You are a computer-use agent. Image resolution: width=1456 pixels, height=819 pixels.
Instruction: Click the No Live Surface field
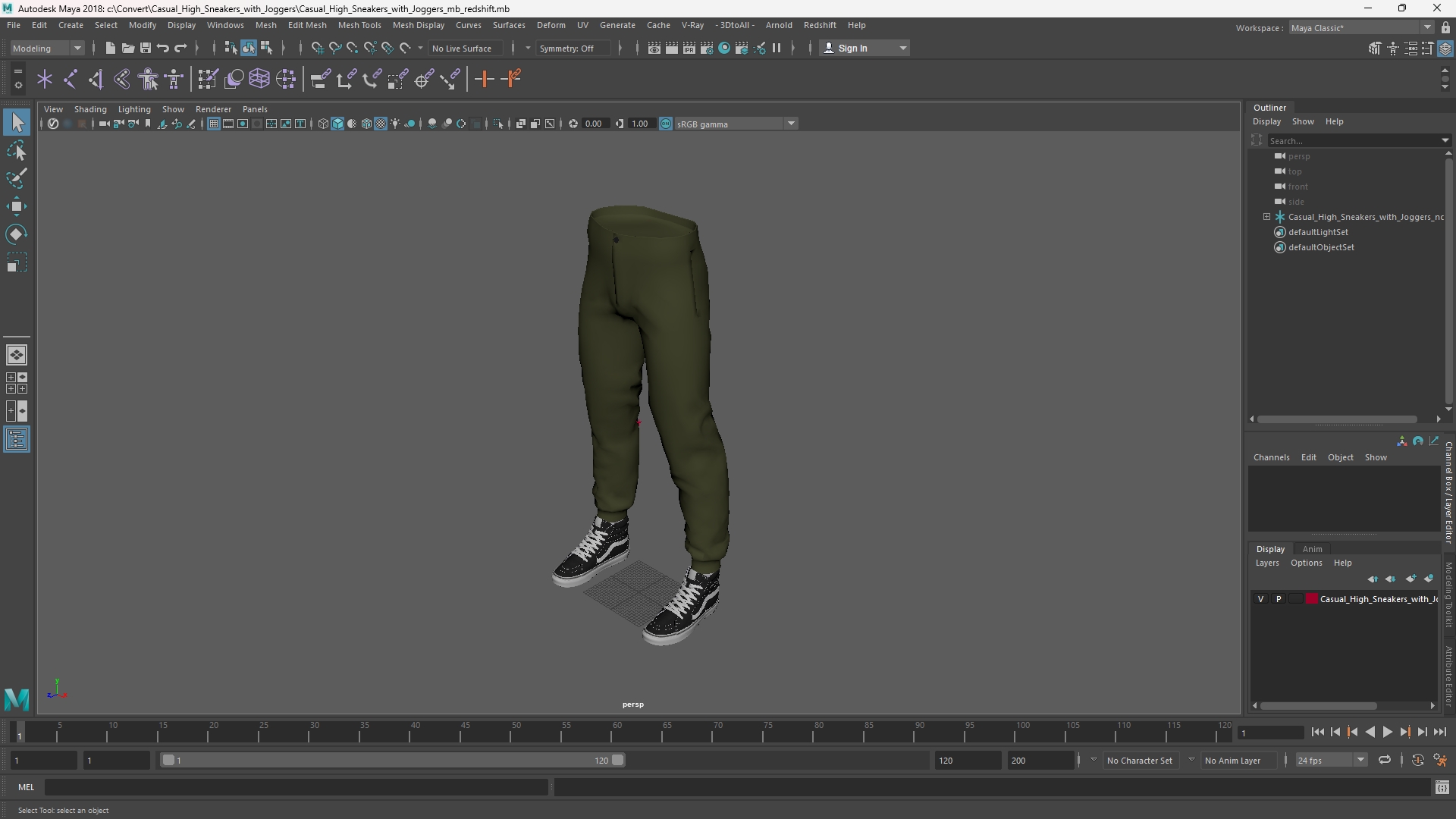click(464, 48)
